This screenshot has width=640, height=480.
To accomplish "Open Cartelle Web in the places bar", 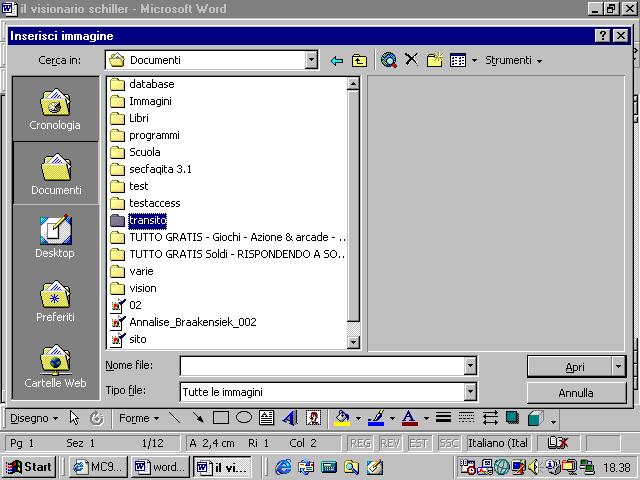I will (x=55, y=366).
